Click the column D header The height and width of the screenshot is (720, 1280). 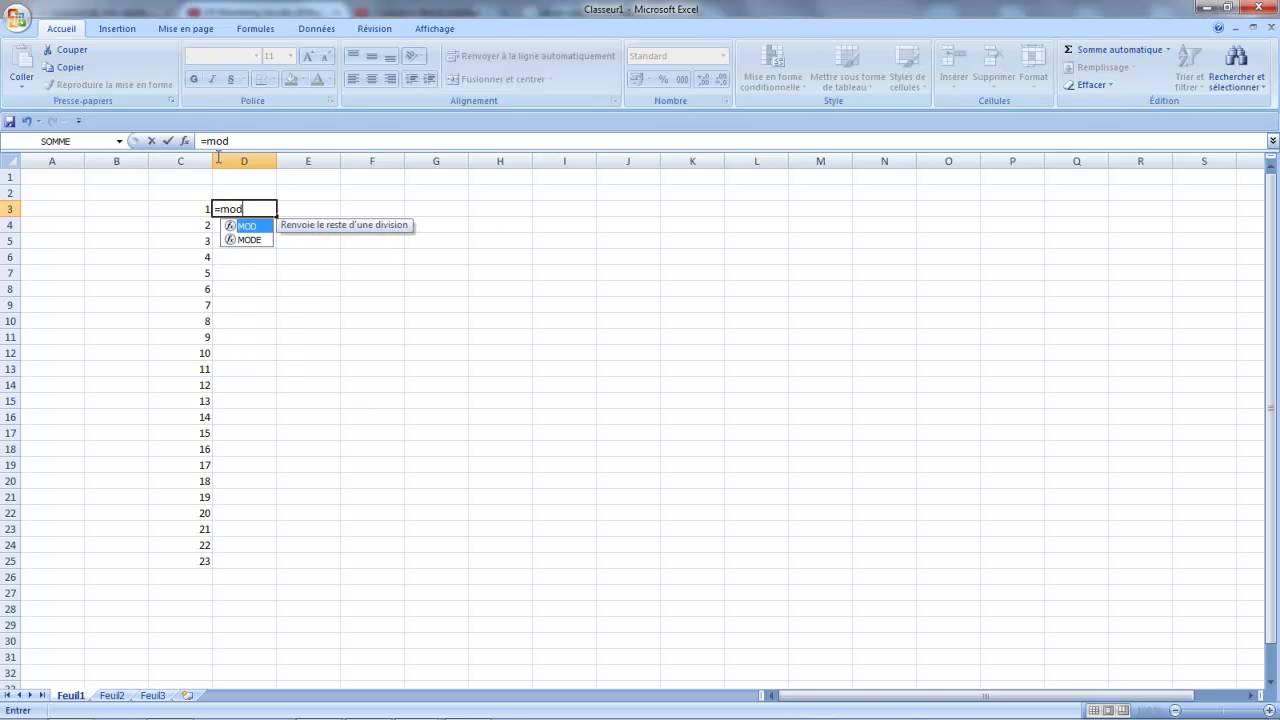tap(244, 161)
